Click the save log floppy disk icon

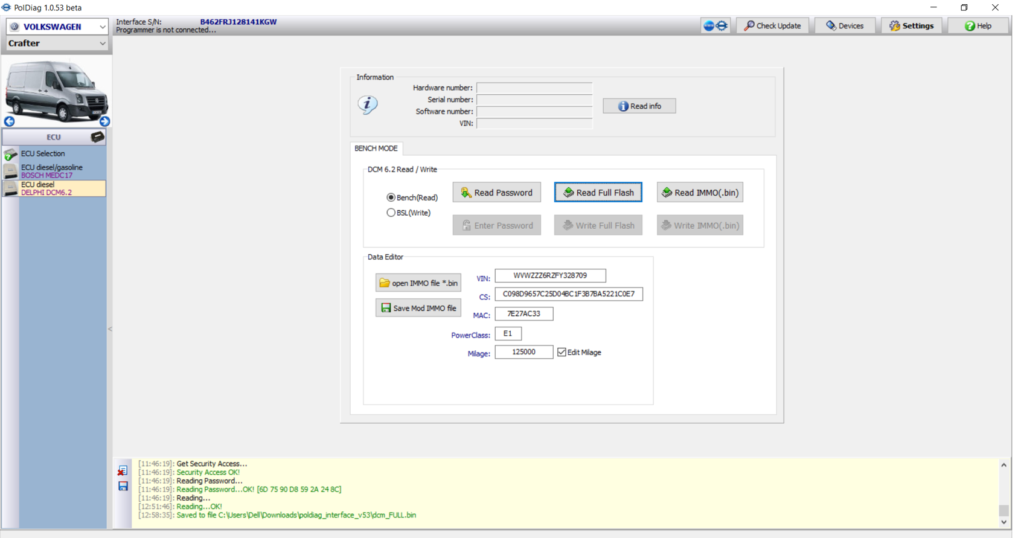coord(123,486)
